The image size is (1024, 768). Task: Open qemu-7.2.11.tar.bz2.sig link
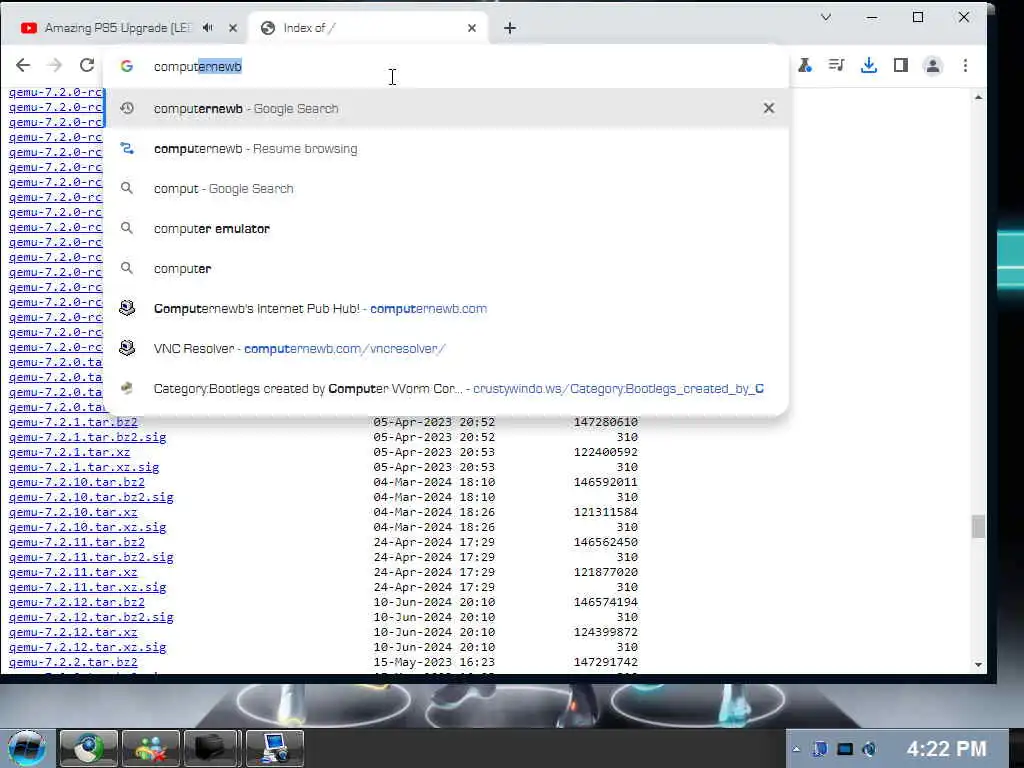[91, 557]
